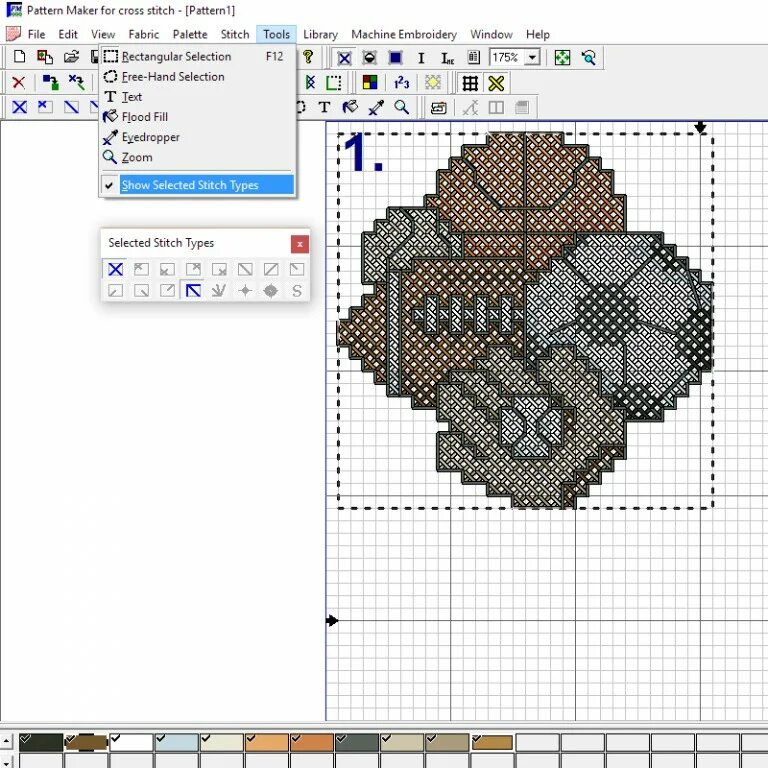Click the palette scroll up arrow
768x768 pixels.
click(6, 741)
